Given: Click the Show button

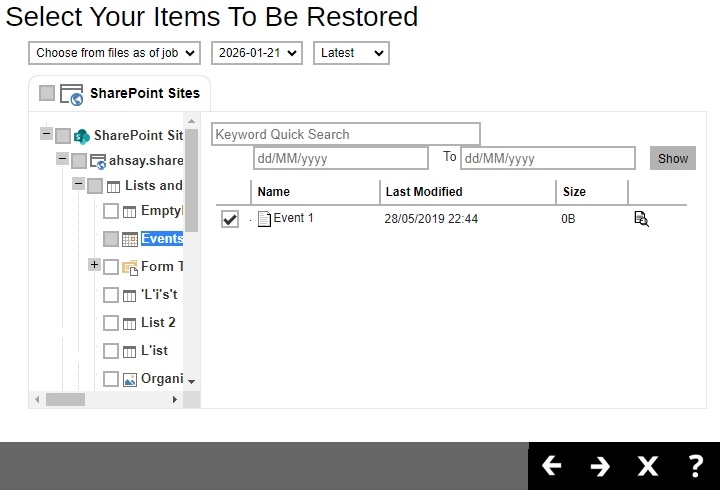Looking at the screenshot, I should (673, 158).
